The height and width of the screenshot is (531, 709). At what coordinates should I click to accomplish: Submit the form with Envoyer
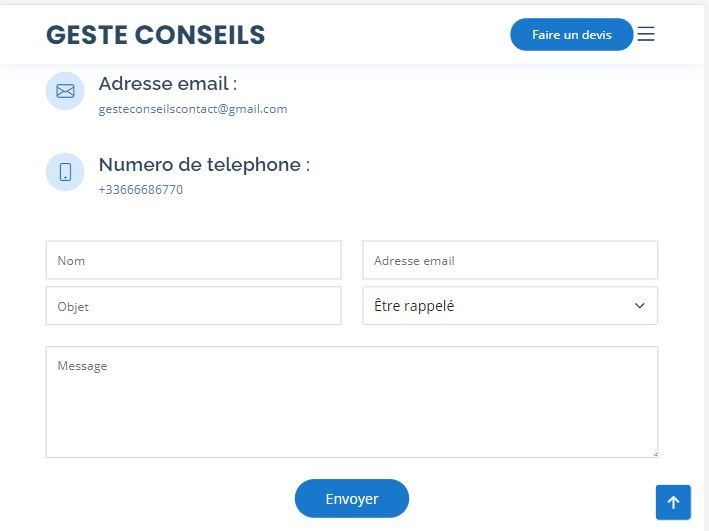(352, 498)
